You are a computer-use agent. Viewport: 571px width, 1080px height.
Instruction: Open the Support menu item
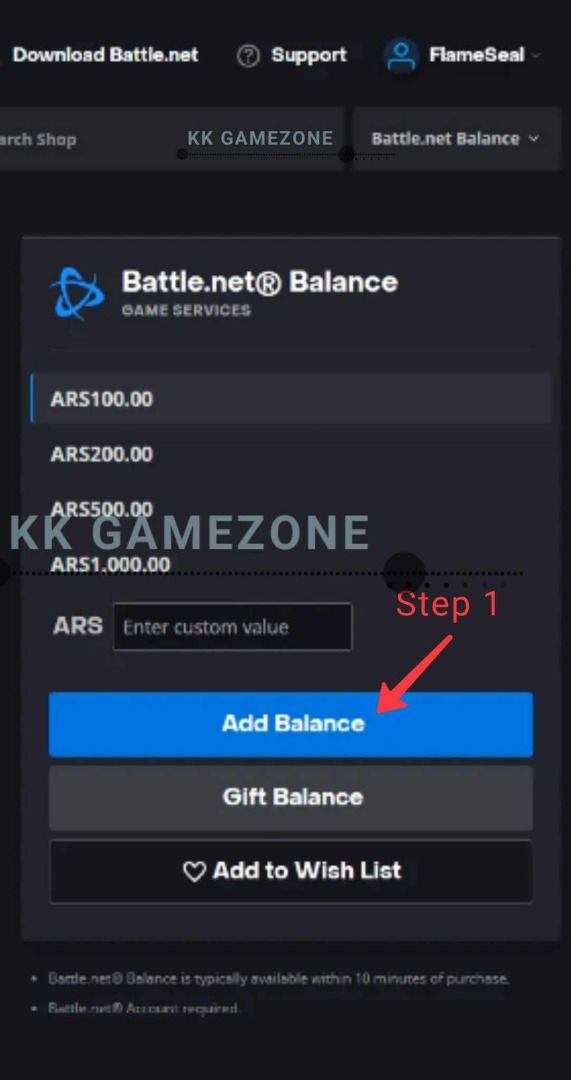(309, 55)
